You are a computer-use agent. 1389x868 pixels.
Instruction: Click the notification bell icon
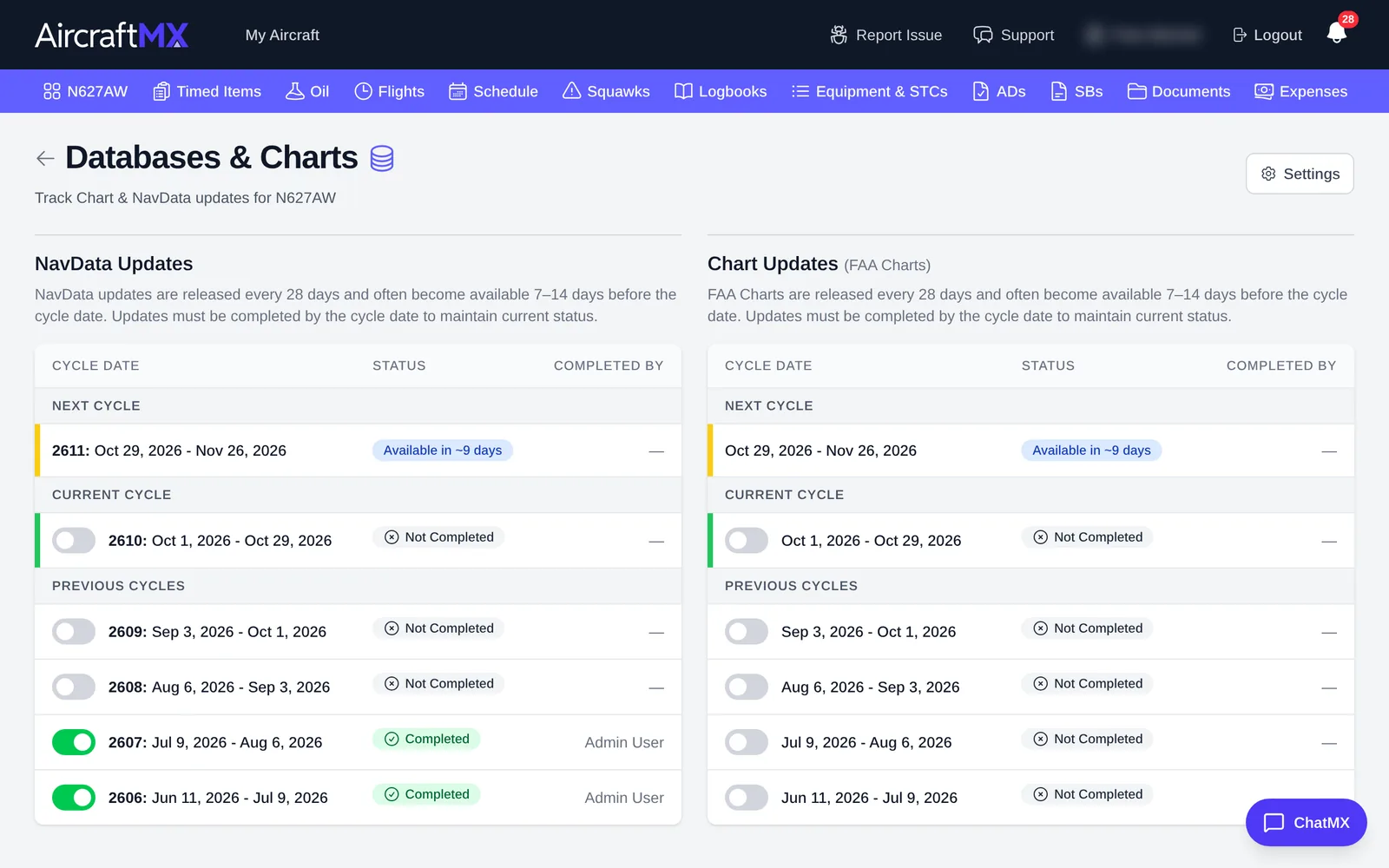tap(1337, 34)
